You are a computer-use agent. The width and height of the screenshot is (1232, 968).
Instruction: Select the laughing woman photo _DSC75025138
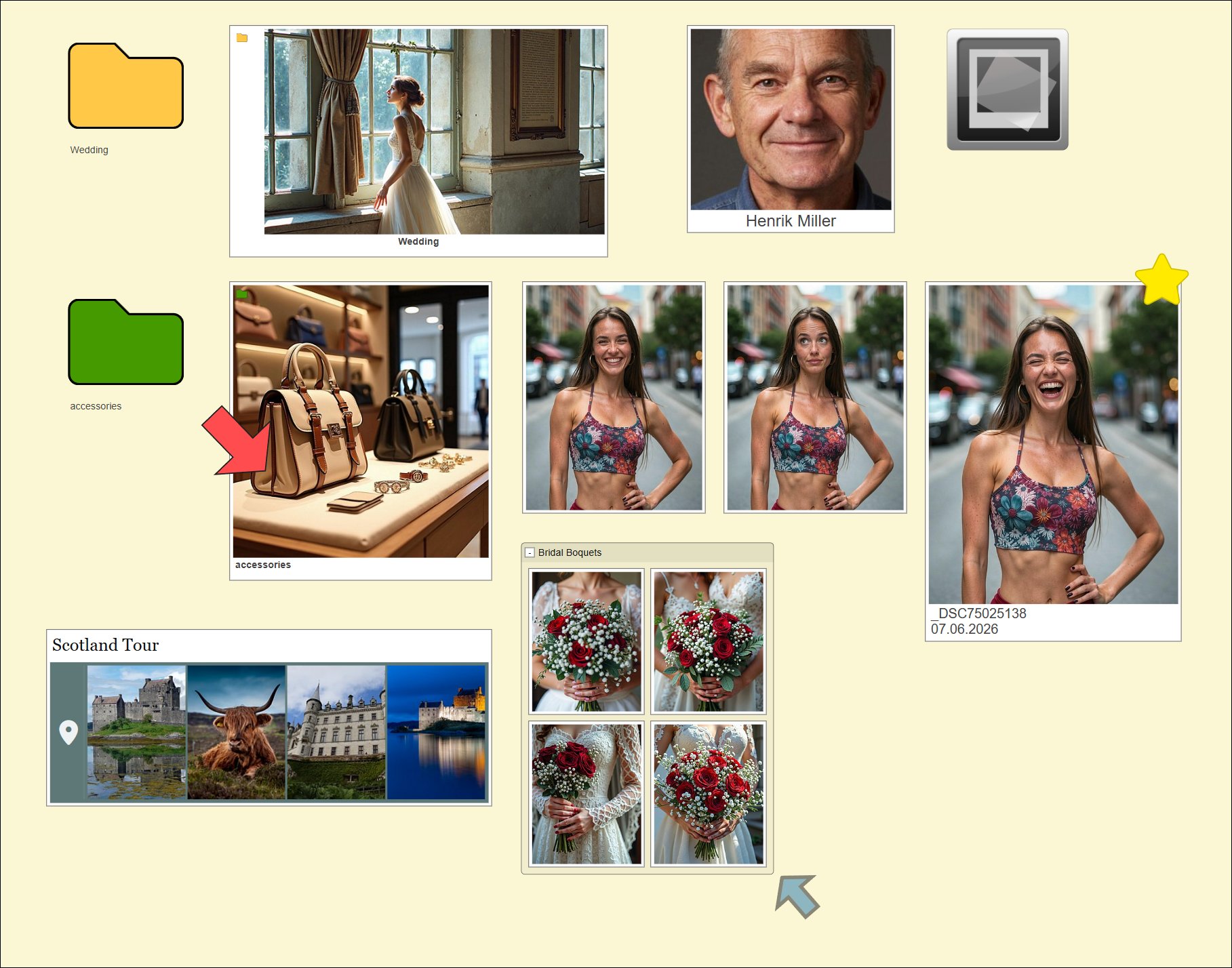click(x=1053, y=444)
